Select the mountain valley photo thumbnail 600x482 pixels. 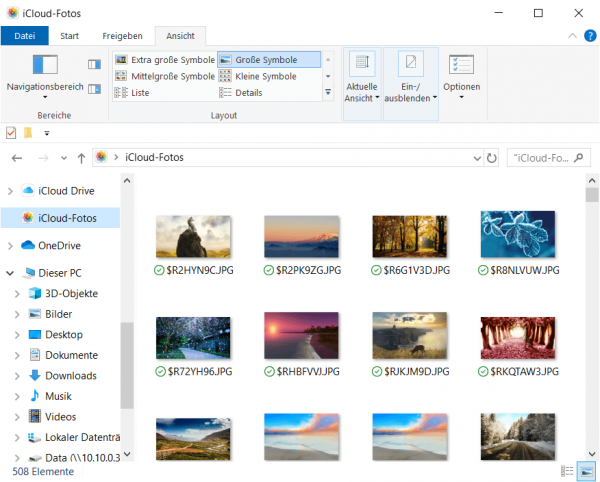[x=193, y=439]
